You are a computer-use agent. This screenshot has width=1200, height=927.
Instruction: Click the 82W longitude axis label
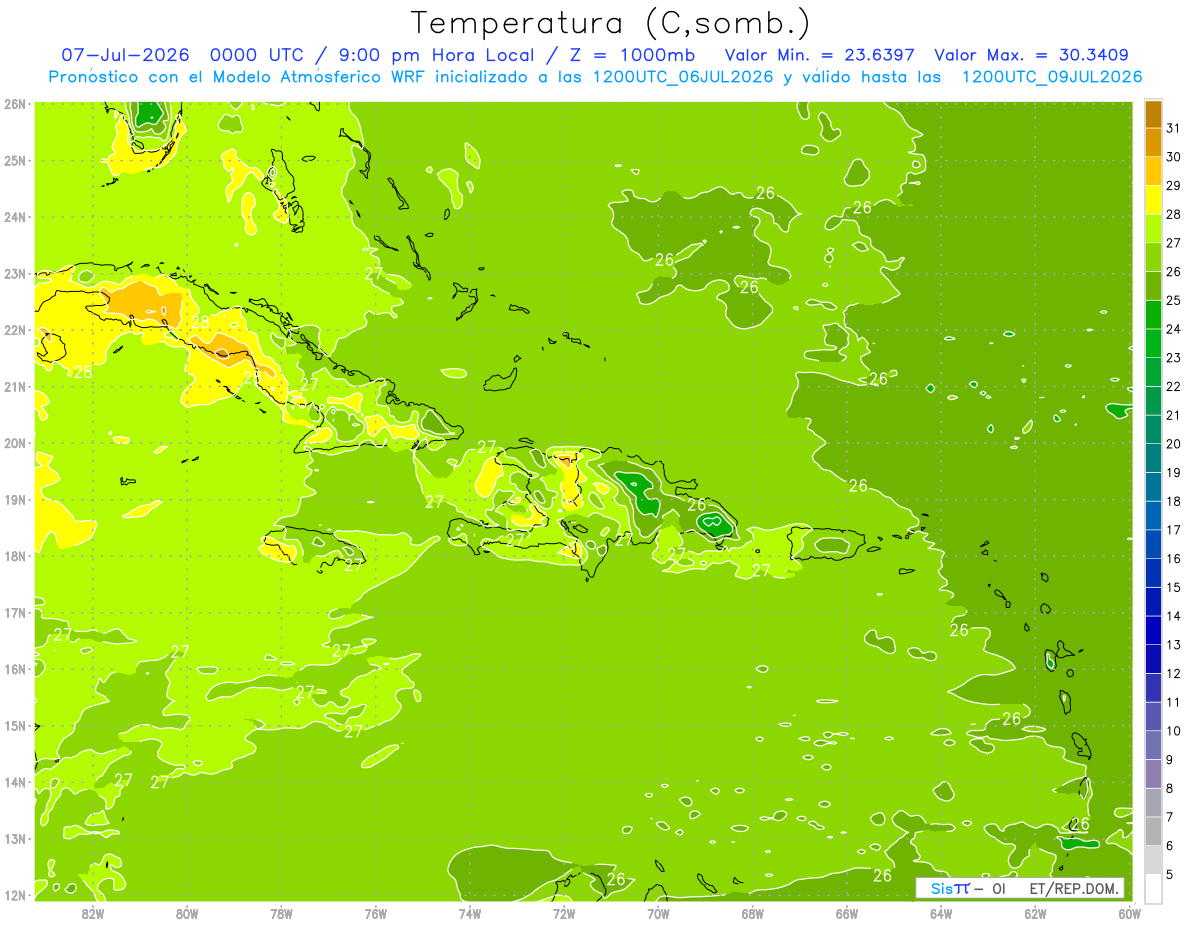point(92,914)
